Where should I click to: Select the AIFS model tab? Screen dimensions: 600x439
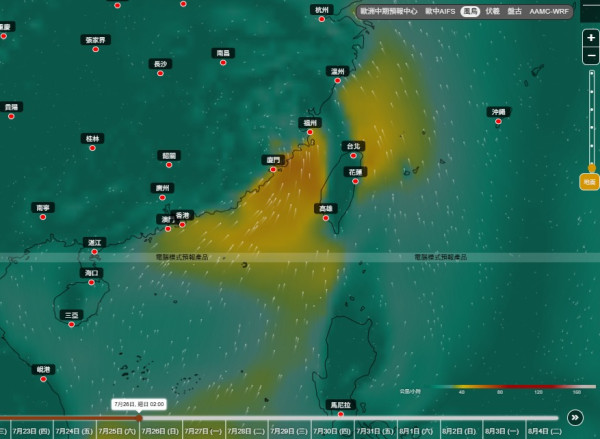tap(440, 11)
